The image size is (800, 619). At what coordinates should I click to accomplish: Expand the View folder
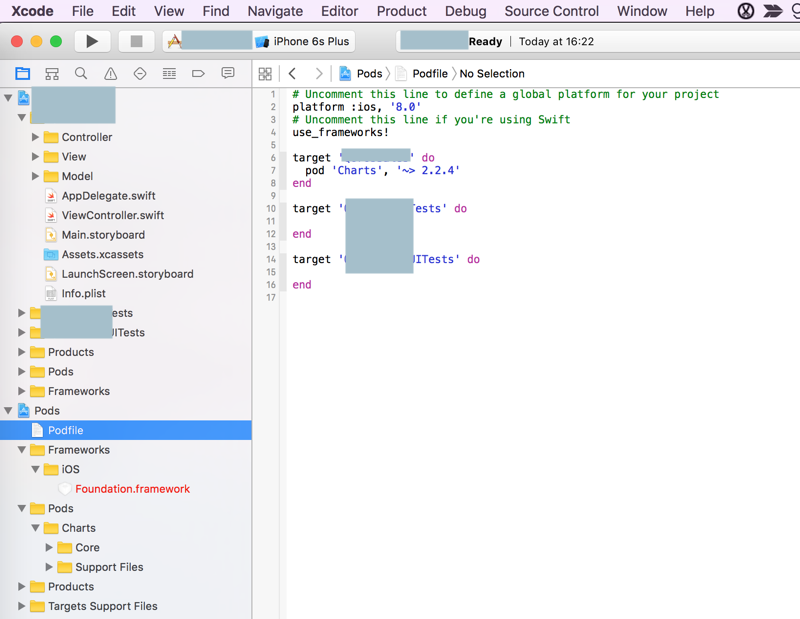tap(35, 156)
